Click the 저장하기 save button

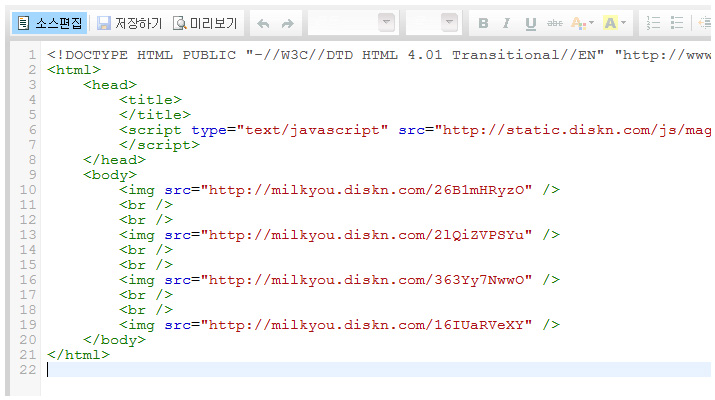(x=130, y=23)
